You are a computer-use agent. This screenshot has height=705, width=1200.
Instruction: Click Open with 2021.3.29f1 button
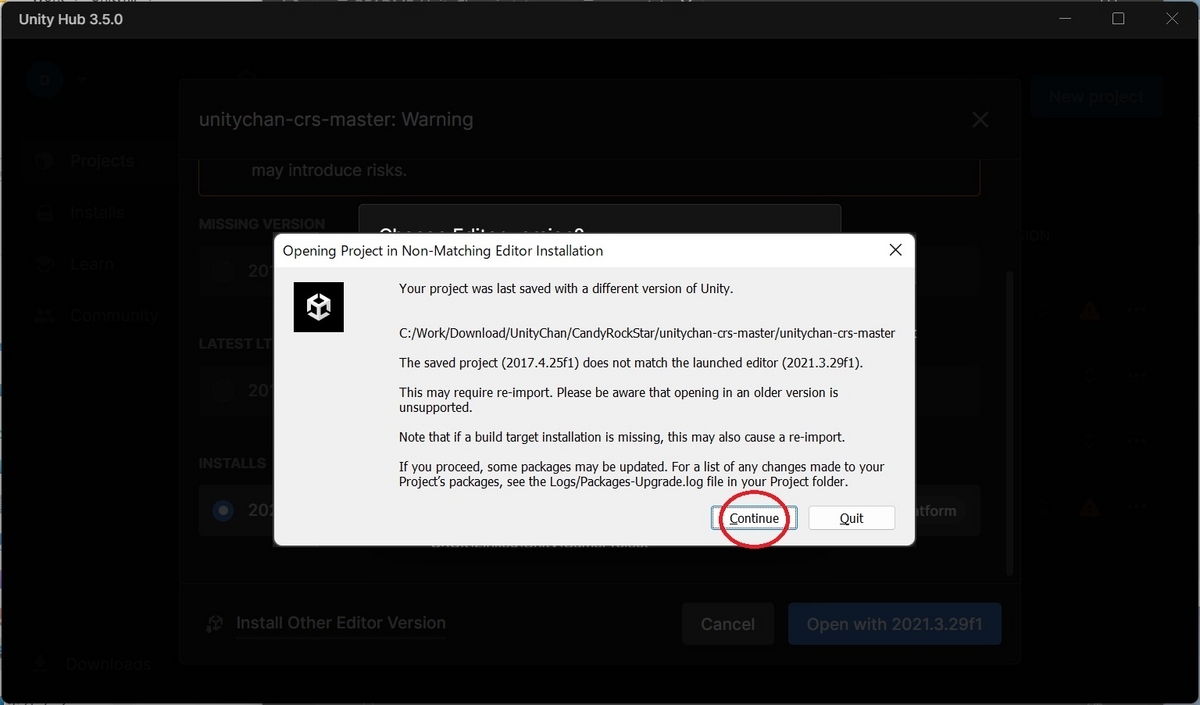[894, 624]
